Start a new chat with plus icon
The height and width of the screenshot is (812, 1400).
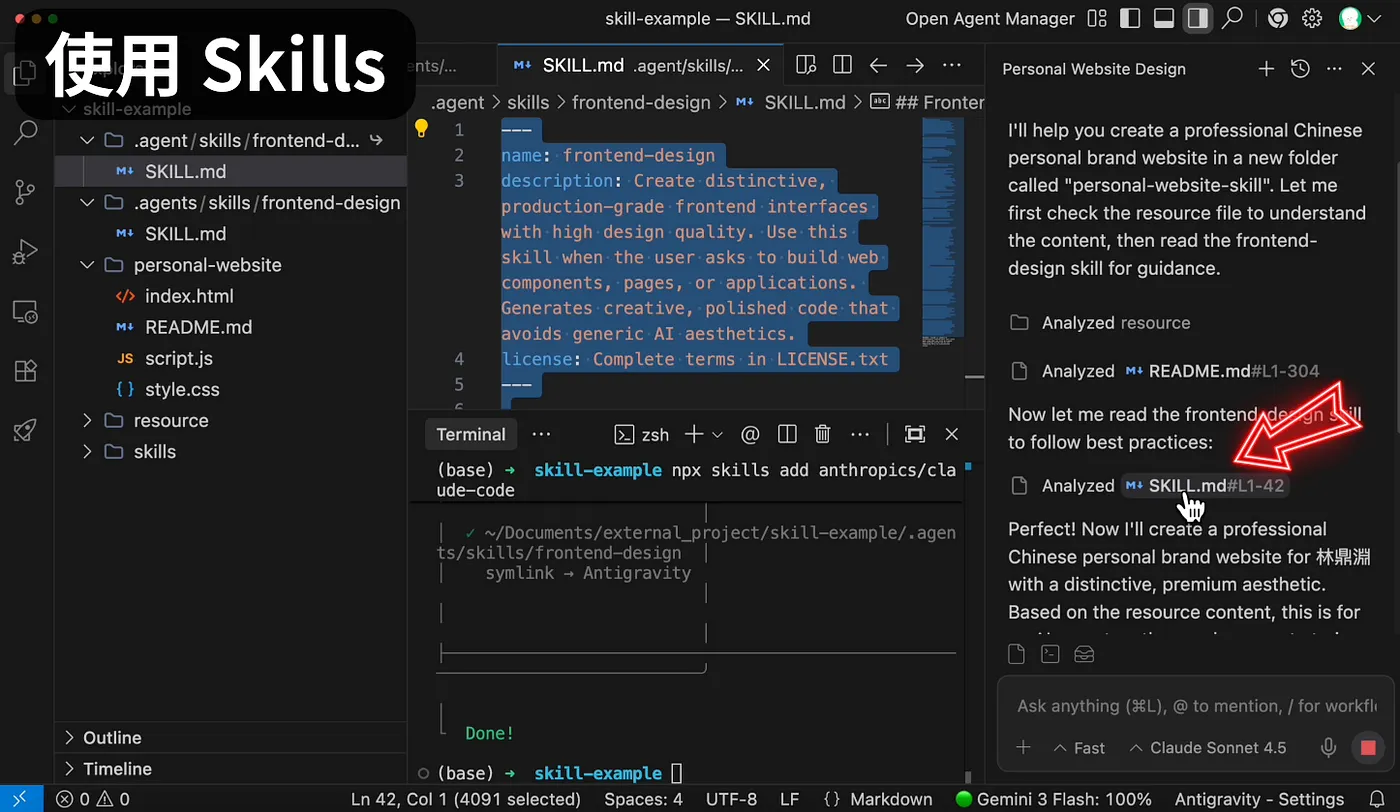(x=1266, y=69)
